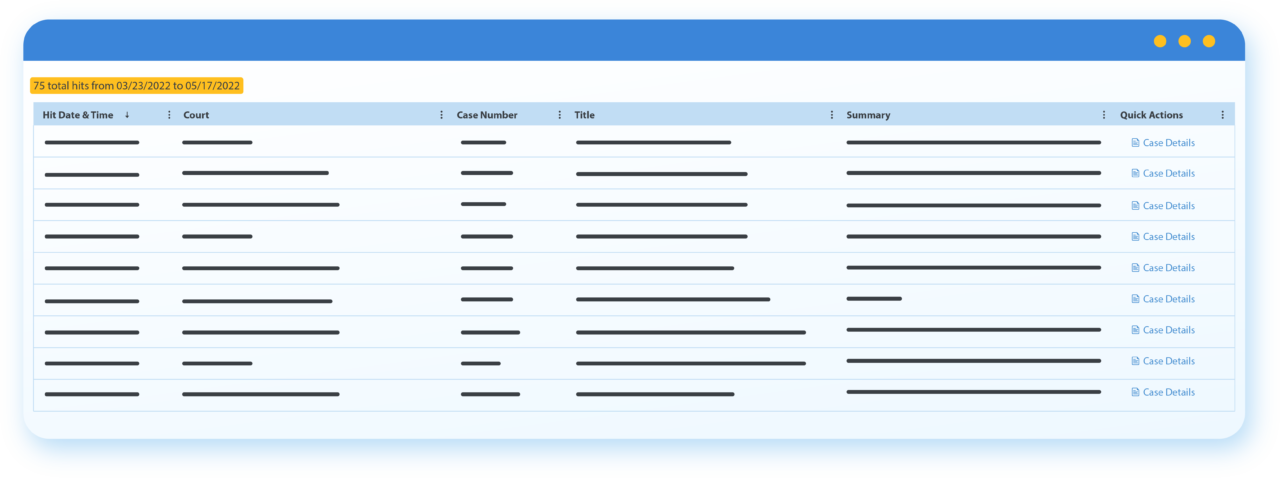Viewport: 1280px width, 478px height.
Task: Open column menu for Title
Action: click(832, 115)
